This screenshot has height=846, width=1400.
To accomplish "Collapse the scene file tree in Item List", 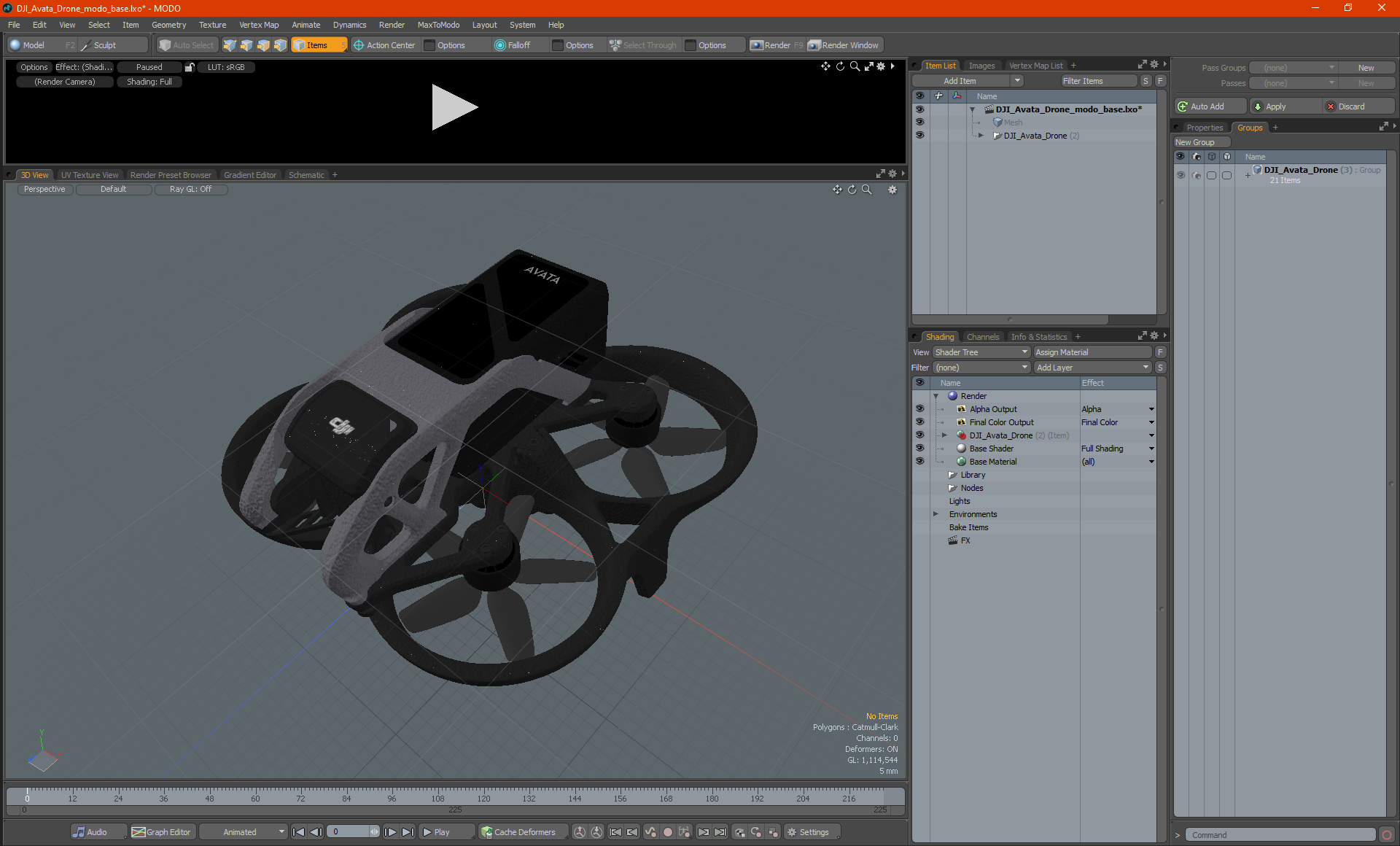I will pyautogui.click(x=972, y=109).
